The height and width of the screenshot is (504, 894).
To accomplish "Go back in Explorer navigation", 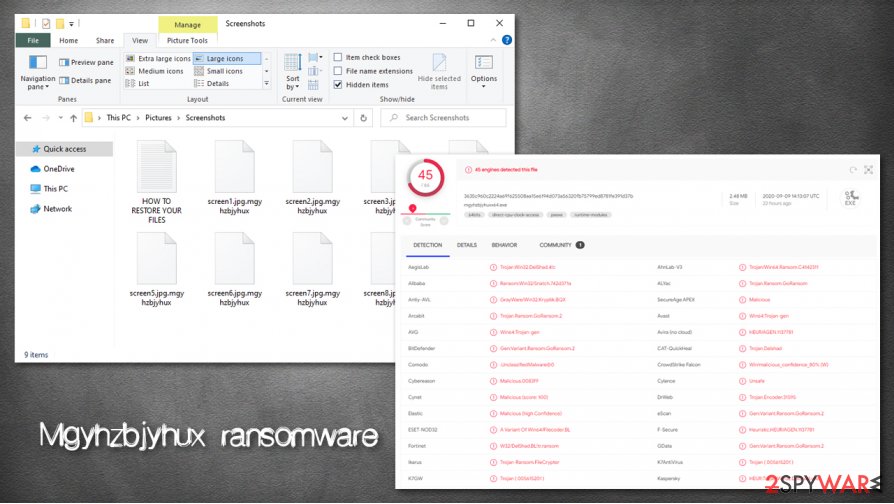I will point(27,118).
